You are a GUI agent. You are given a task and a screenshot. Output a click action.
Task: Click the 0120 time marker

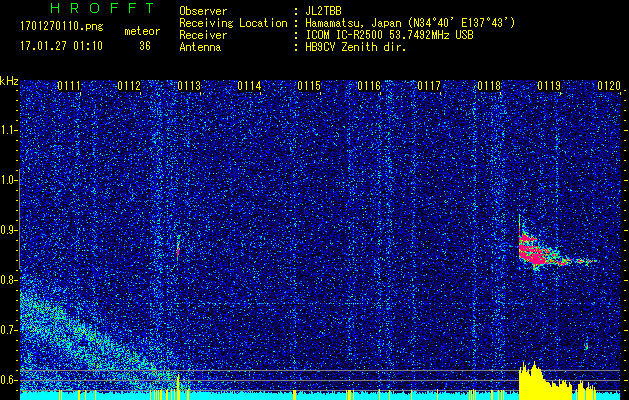[608, 86]
